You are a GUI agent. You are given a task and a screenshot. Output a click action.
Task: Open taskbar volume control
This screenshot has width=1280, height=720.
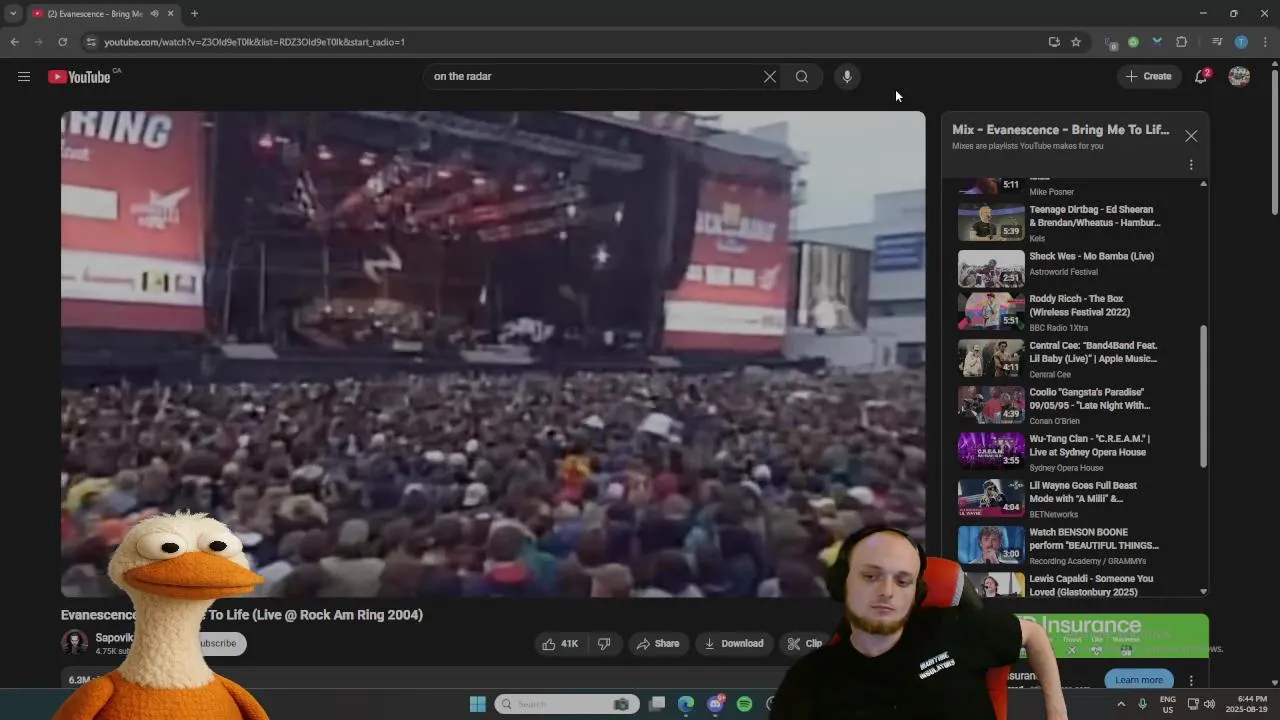click(x=1209, y=704)
